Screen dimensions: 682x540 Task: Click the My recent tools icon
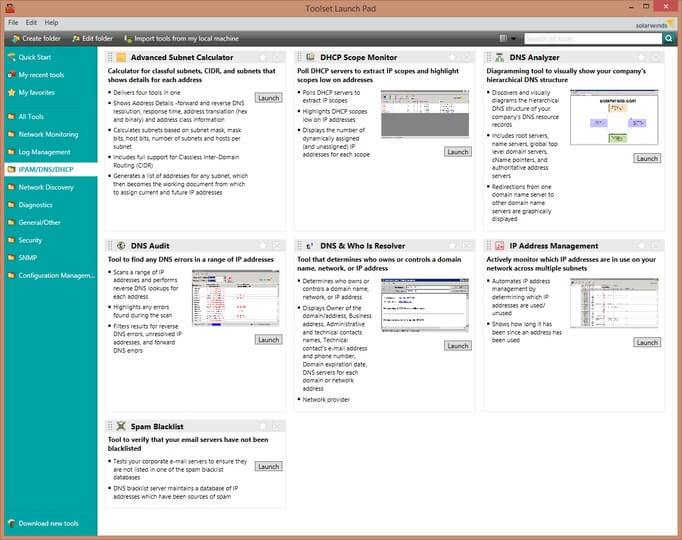[x=12, y=75]
